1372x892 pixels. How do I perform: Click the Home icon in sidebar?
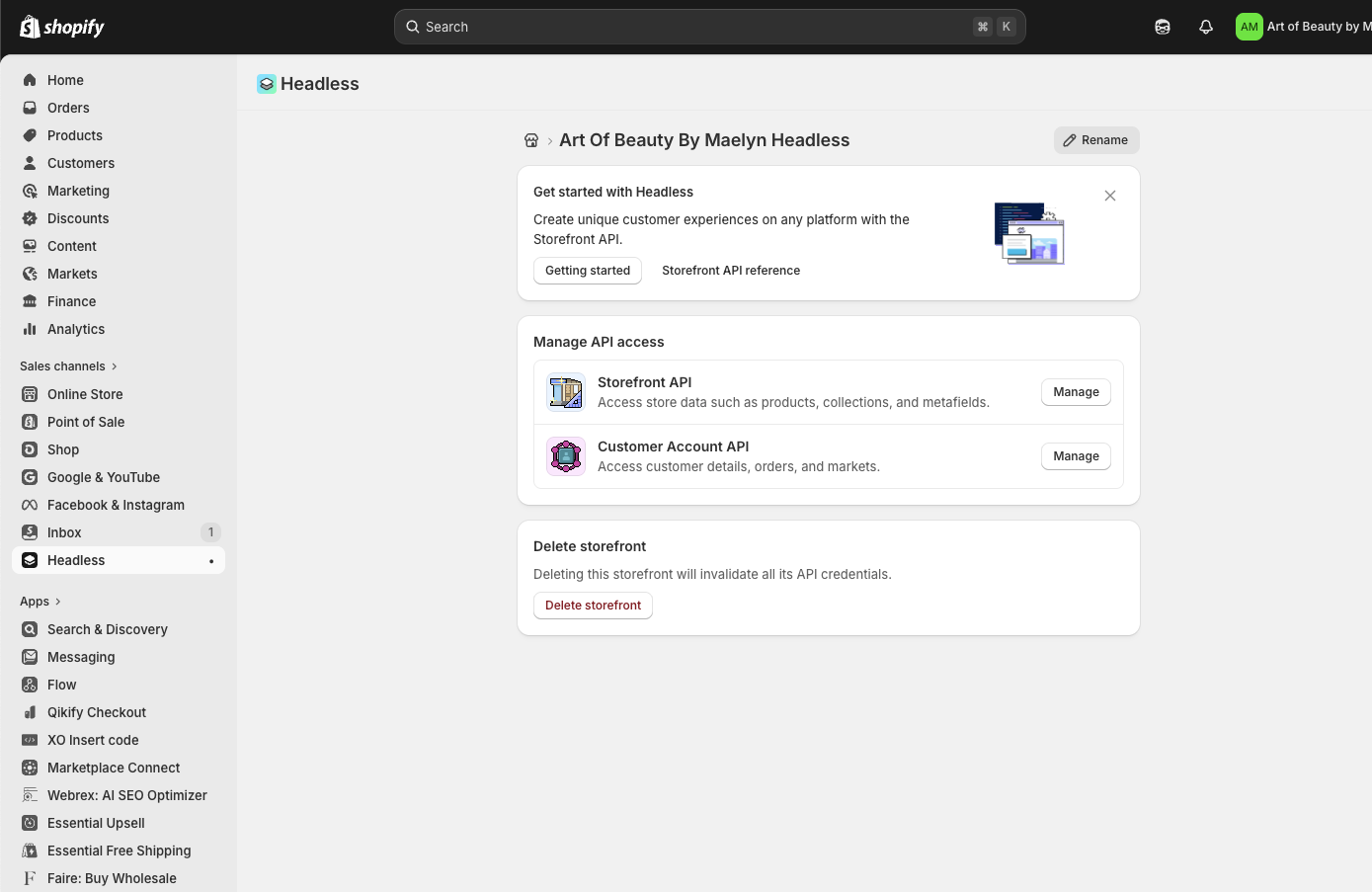click(x=30, y=80)
